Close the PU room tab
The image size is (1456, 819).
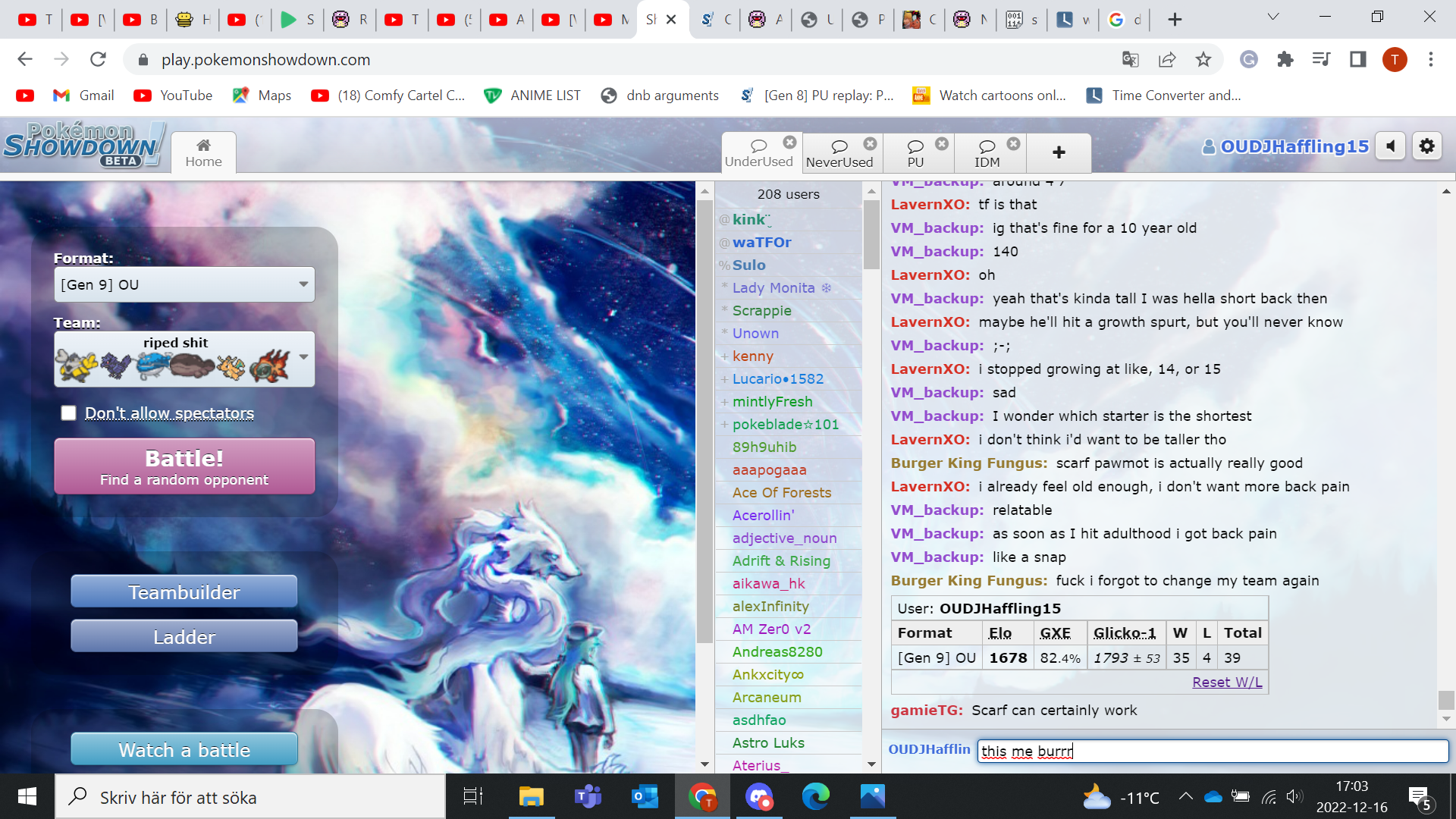click(942, 143)
